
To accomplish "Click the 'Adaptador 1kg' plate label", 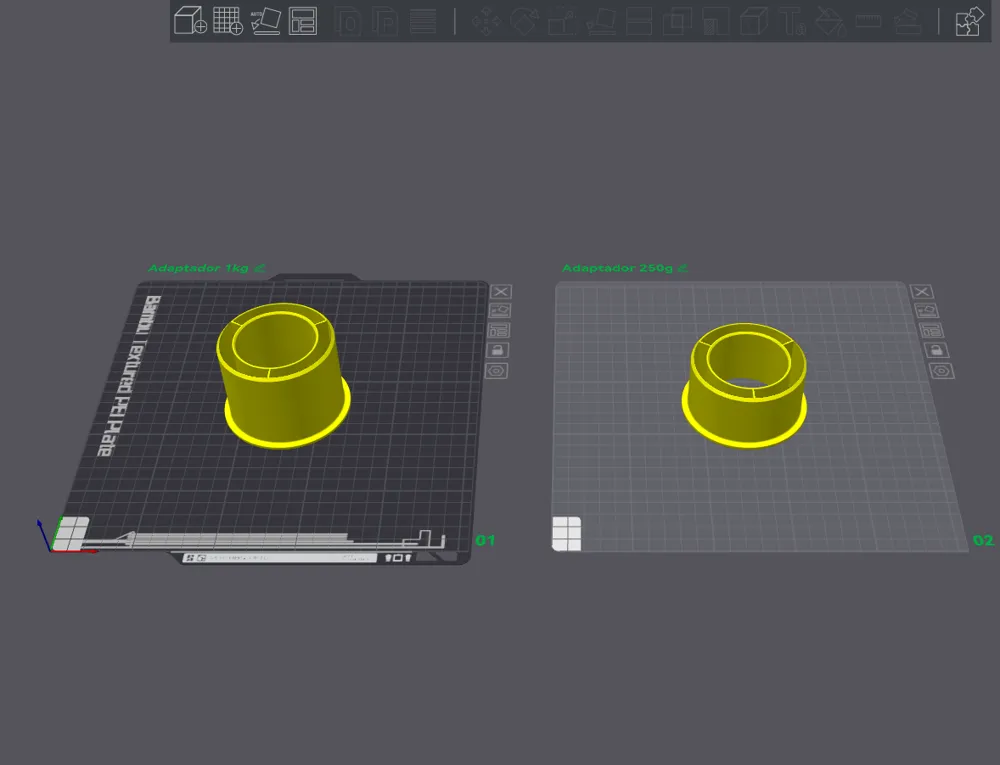I will (198, 268).
